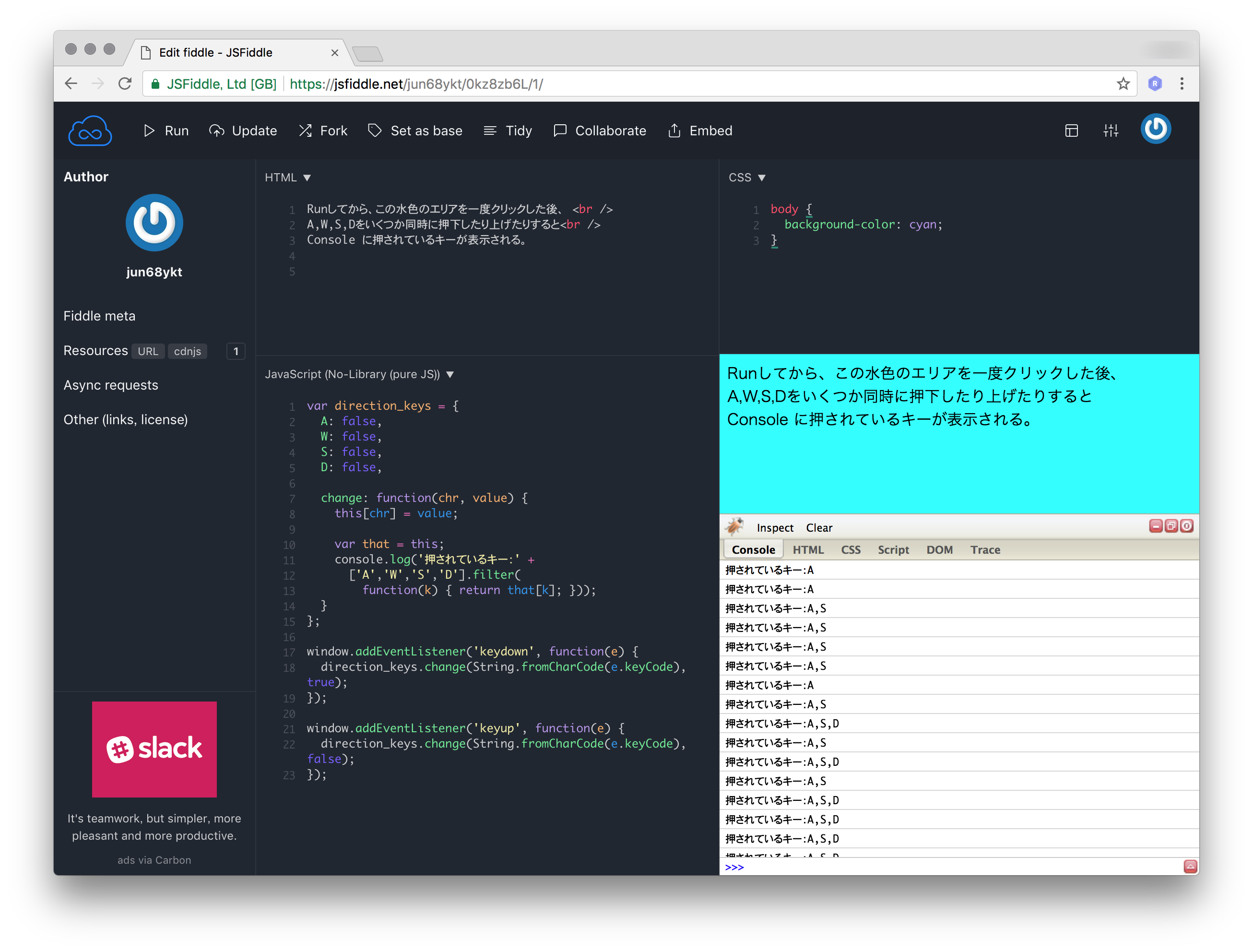
Task: Select the Edit fiddle - JSFiddle tab
Action: [238, 53]
